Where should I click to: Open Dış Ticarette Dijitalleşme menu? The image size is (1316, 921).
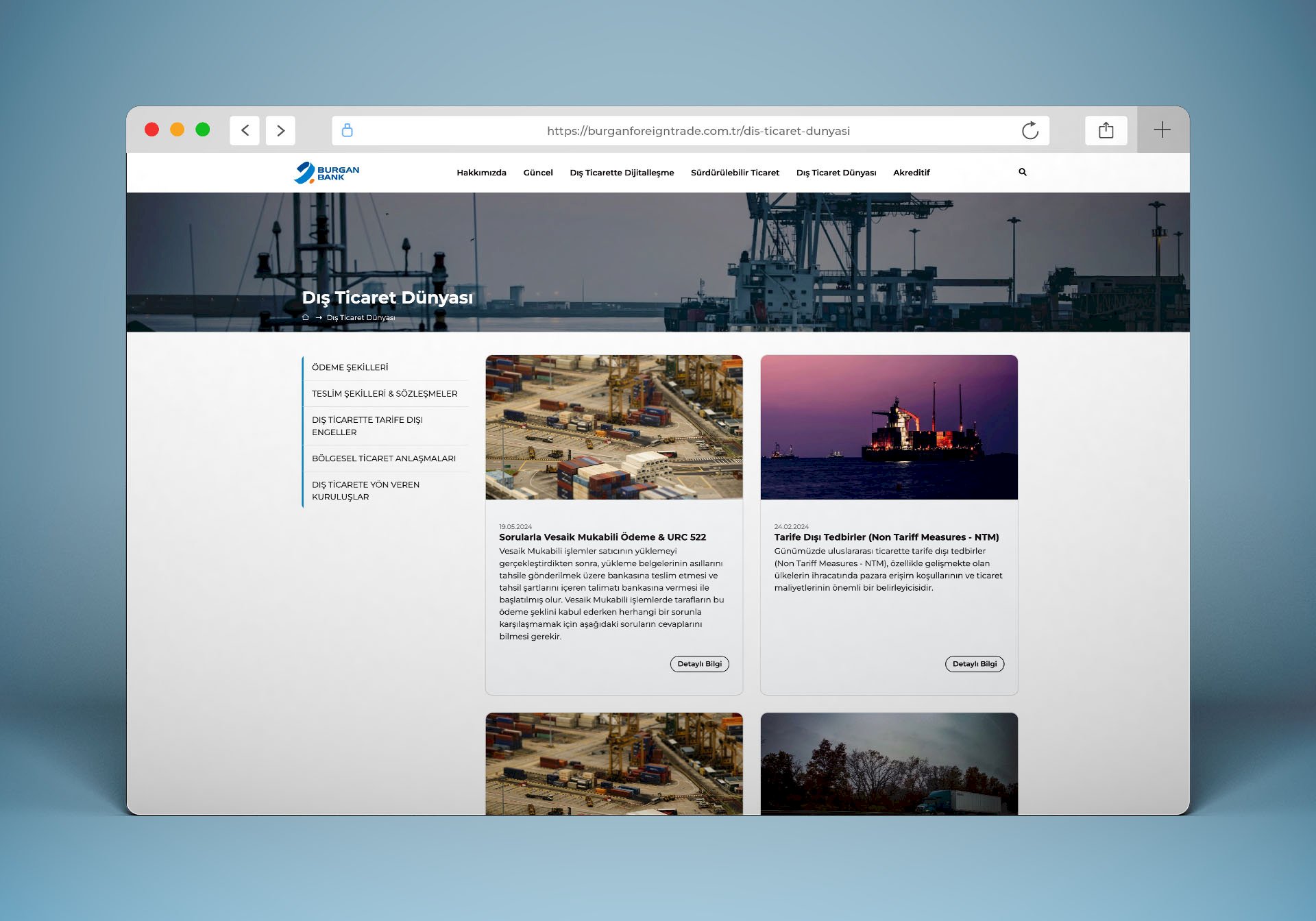622,173
